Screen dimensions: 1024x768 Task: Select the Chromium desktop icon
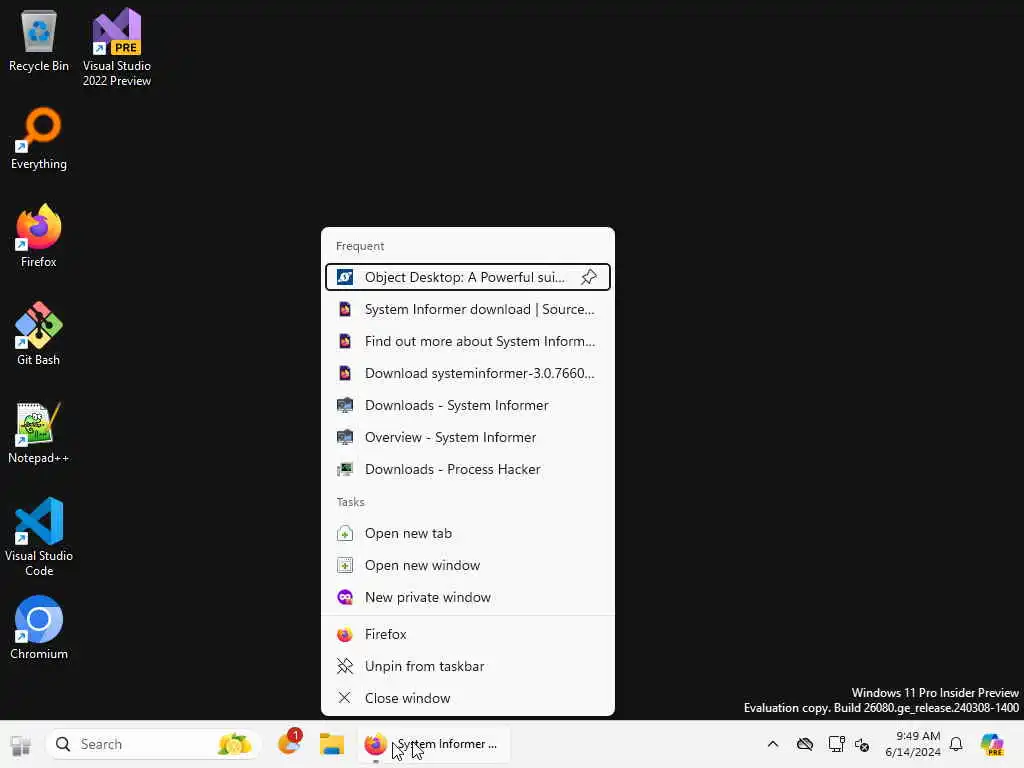(39, 628)
